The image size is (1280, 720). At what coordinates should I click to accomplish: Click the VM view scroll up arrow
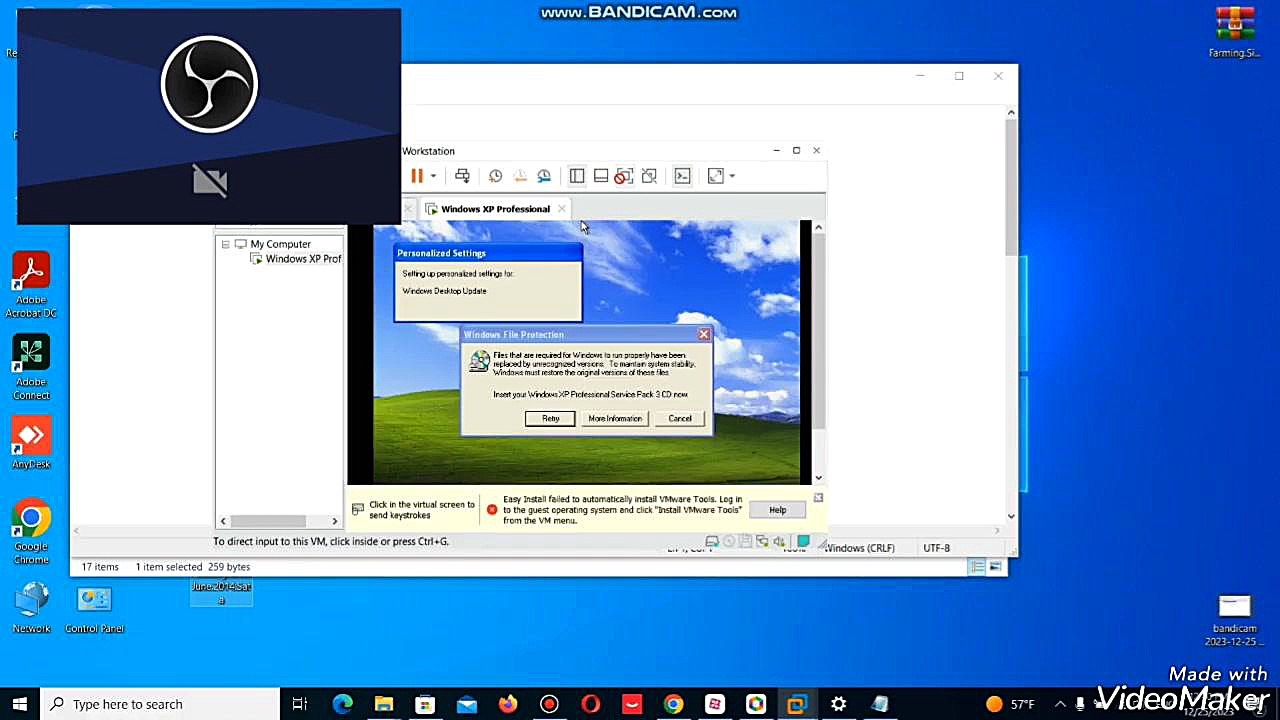(818, 228)
